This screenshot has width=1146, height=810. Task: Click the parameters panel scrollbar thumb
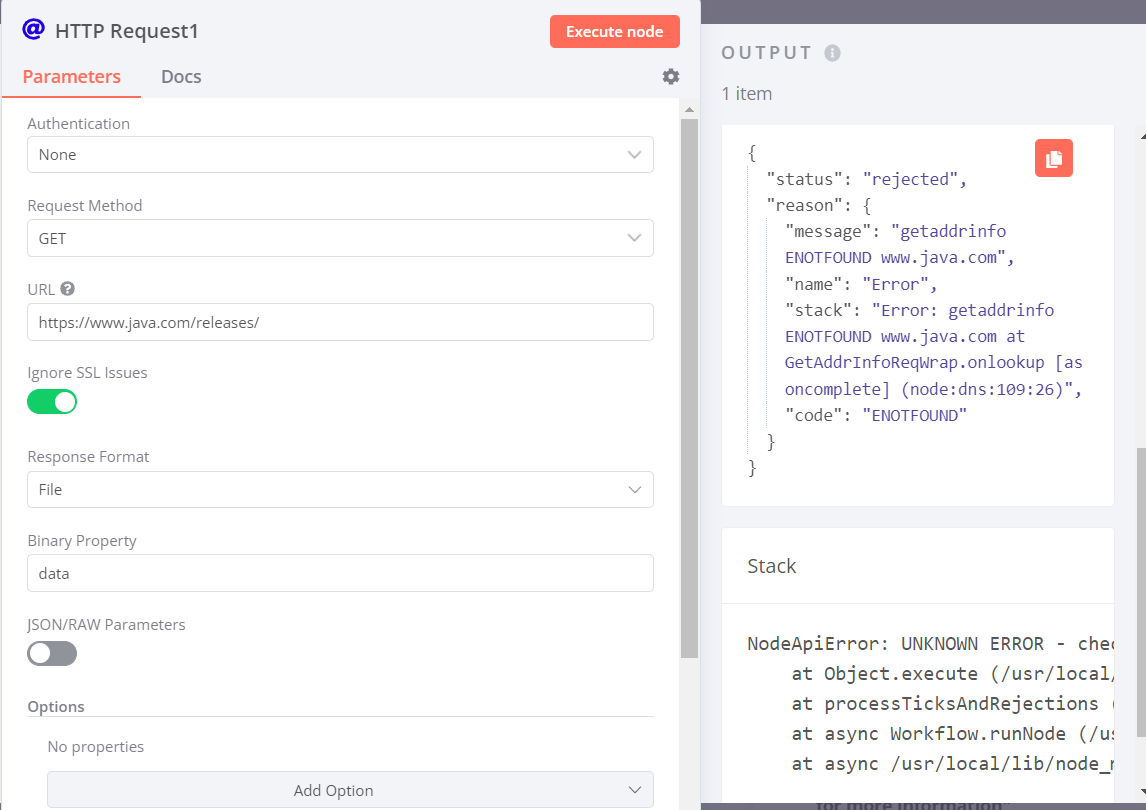click(688, 387)
